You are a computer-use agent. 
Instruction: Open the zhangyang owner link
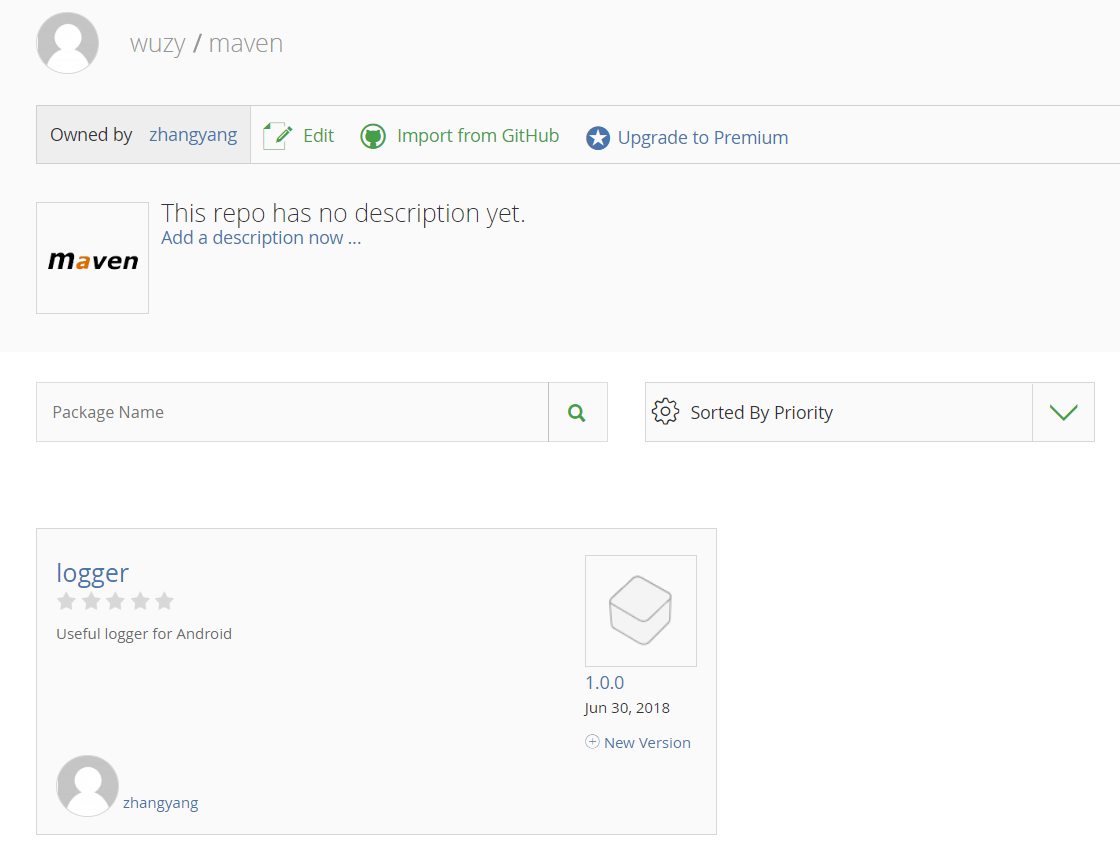pos(193,135)
